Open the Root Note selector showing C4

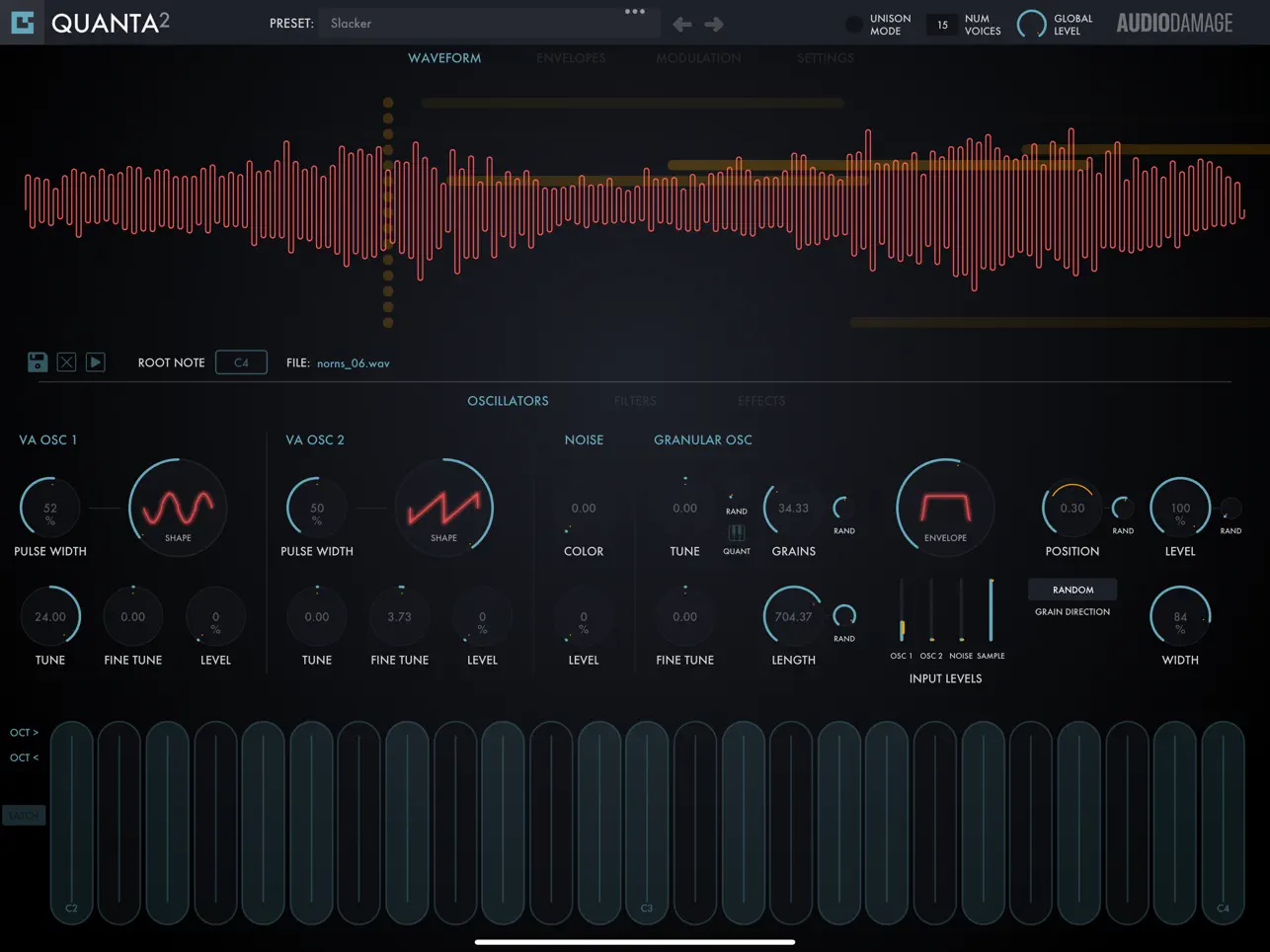[241, 361]
